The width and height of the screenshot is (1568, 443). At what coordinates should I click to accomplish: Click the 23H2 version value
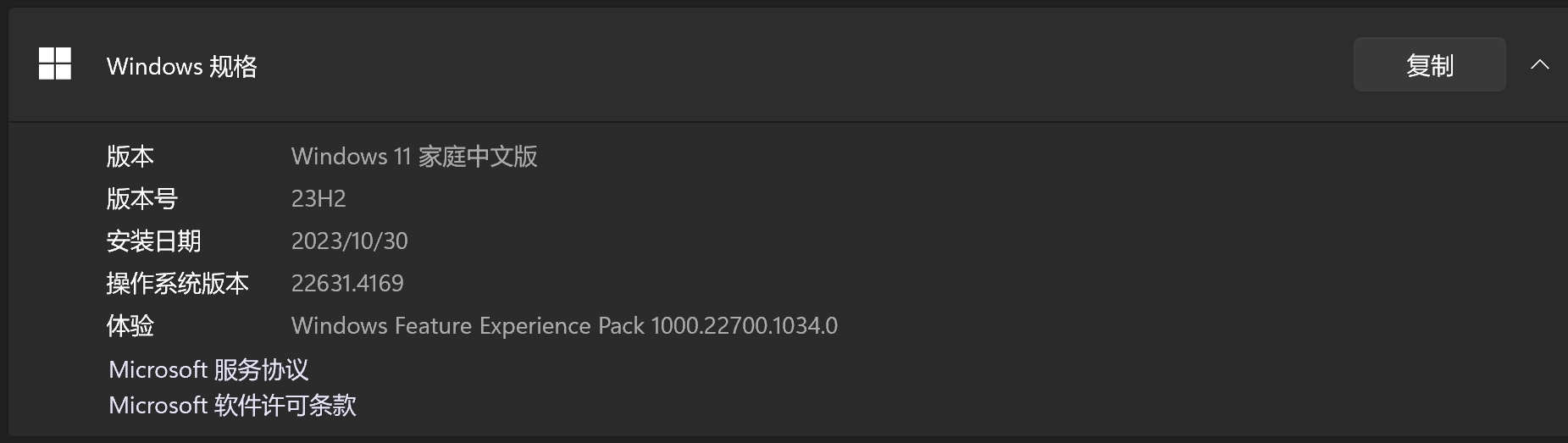coord(319,198)
